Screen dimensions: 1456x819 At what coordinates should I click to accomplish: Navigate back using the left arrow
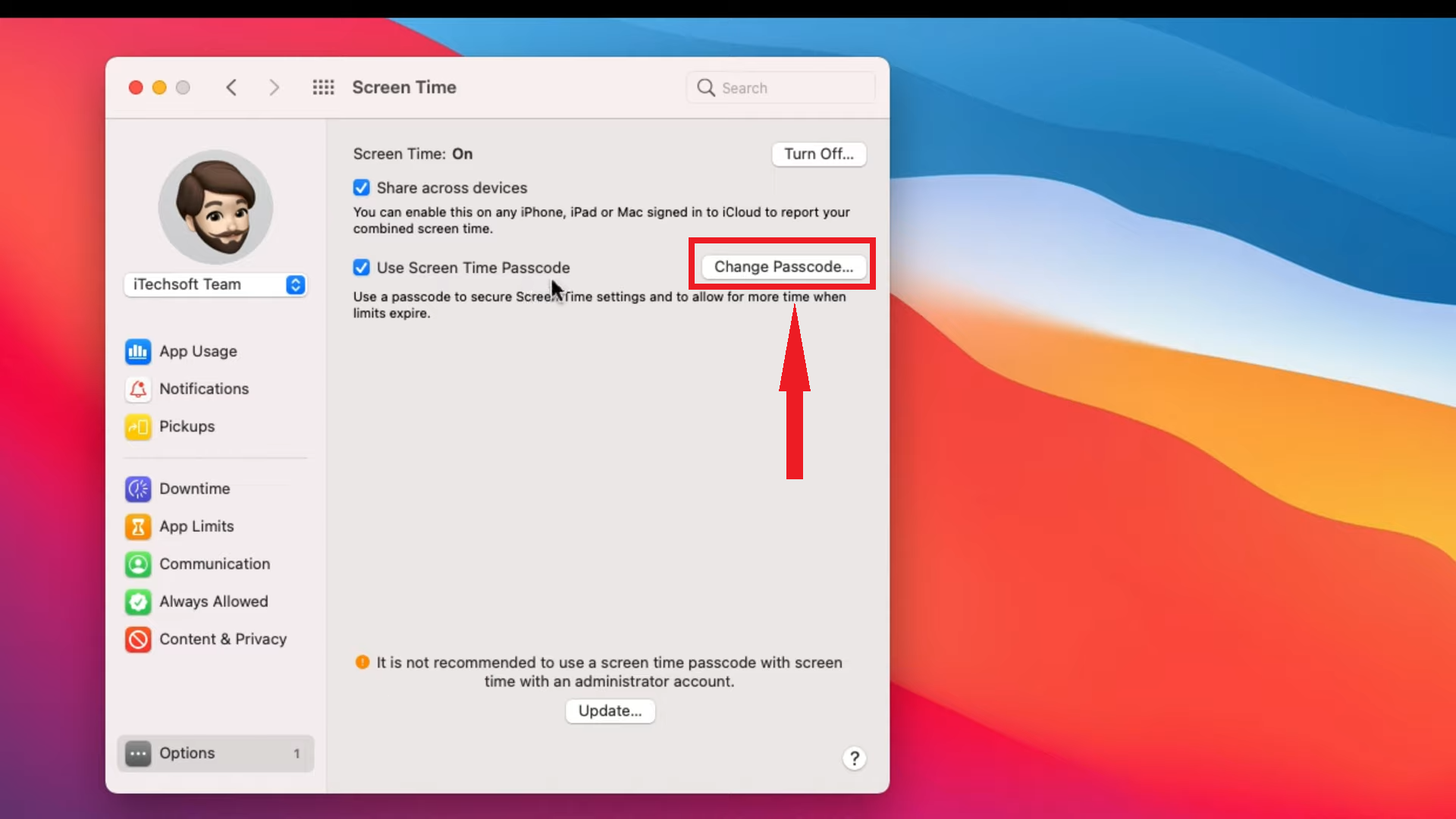pos(232,87)
